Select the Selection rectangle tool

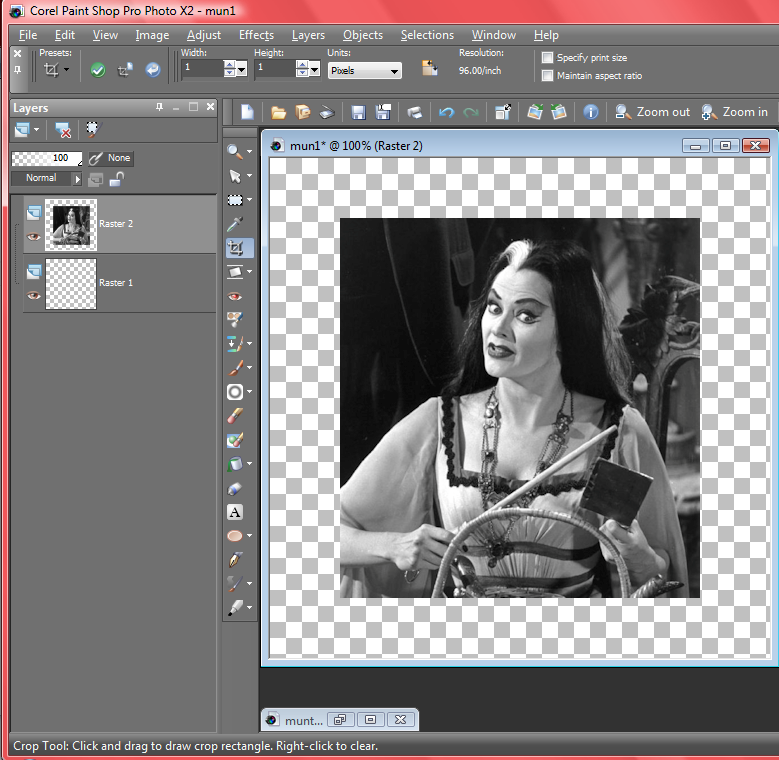pos(234,200)
